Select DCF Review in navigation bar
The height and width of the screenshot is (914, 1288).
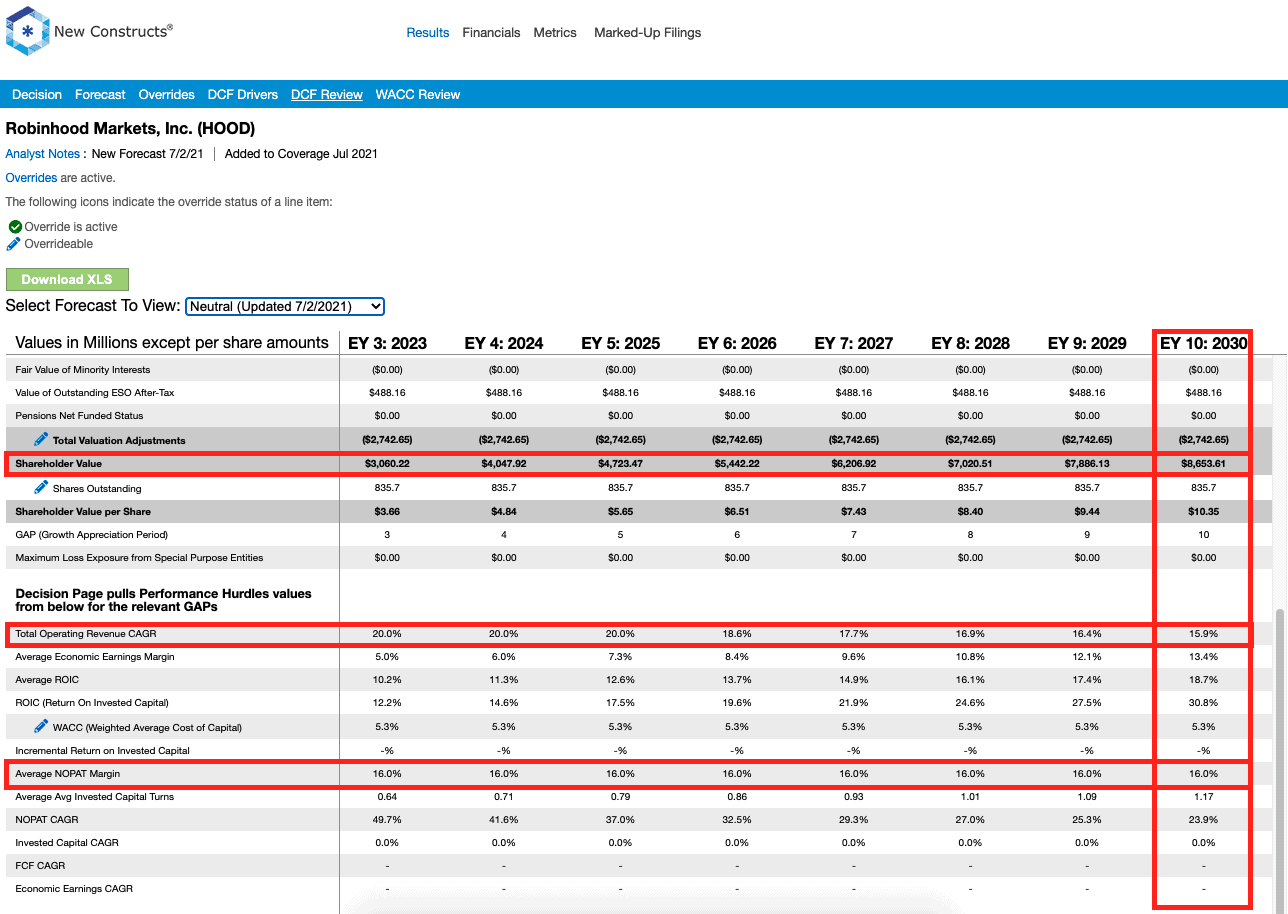click(327, 95)
